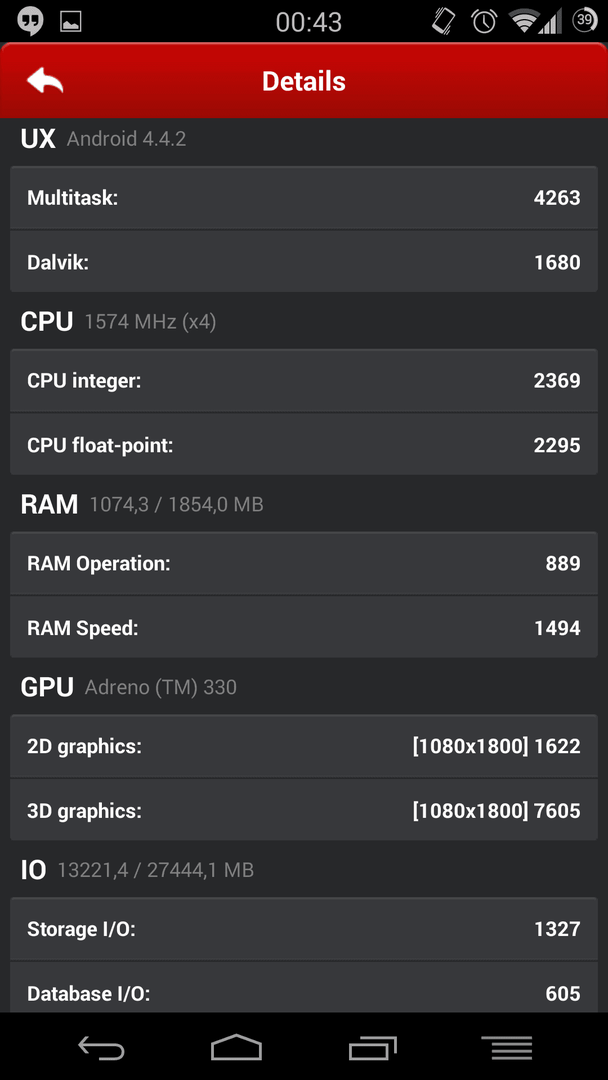Tap the Wi-Fi status icon

coord(523,21)
